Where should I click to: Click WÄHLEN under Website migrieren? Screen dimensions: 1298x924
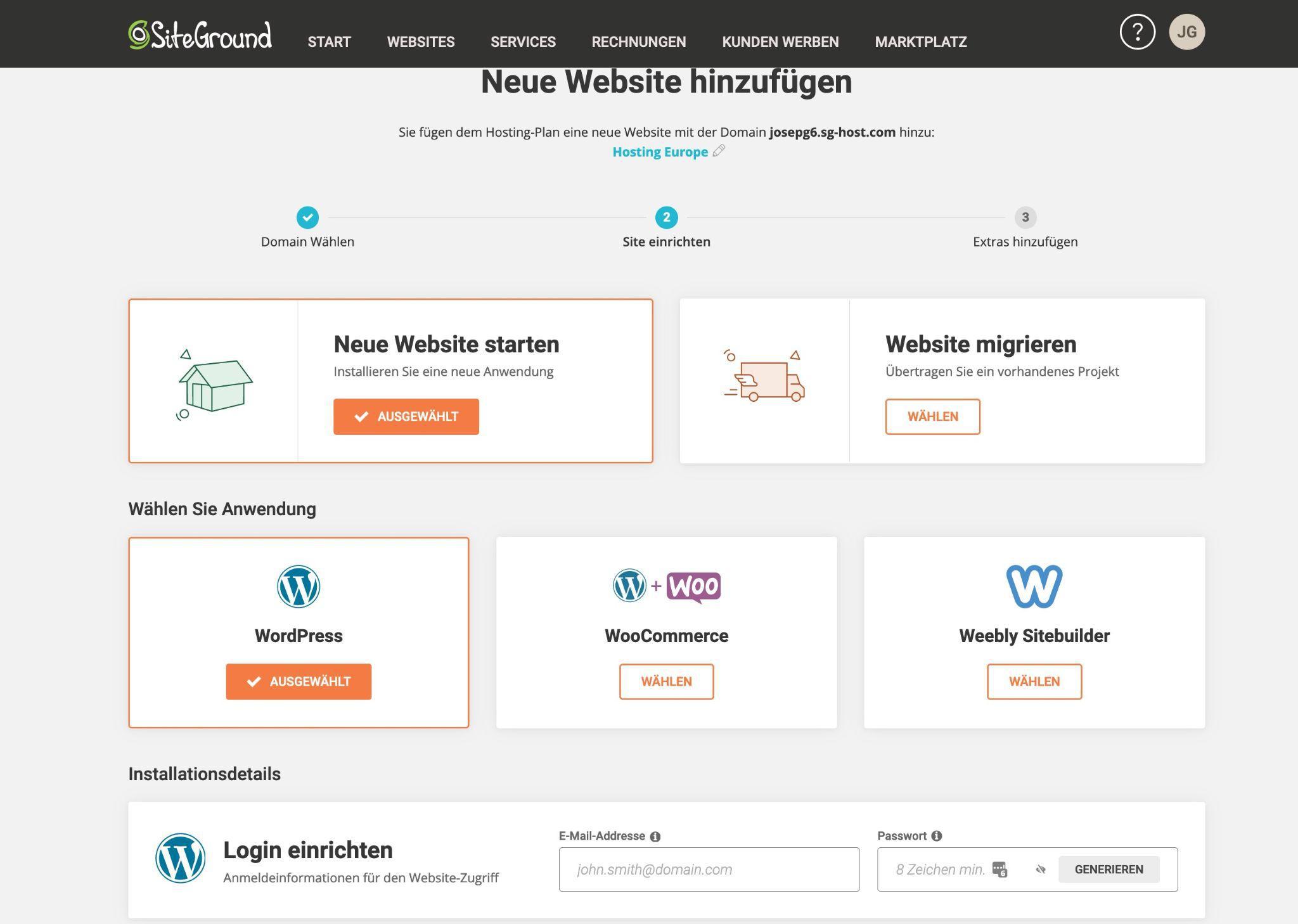pos(932,416)
